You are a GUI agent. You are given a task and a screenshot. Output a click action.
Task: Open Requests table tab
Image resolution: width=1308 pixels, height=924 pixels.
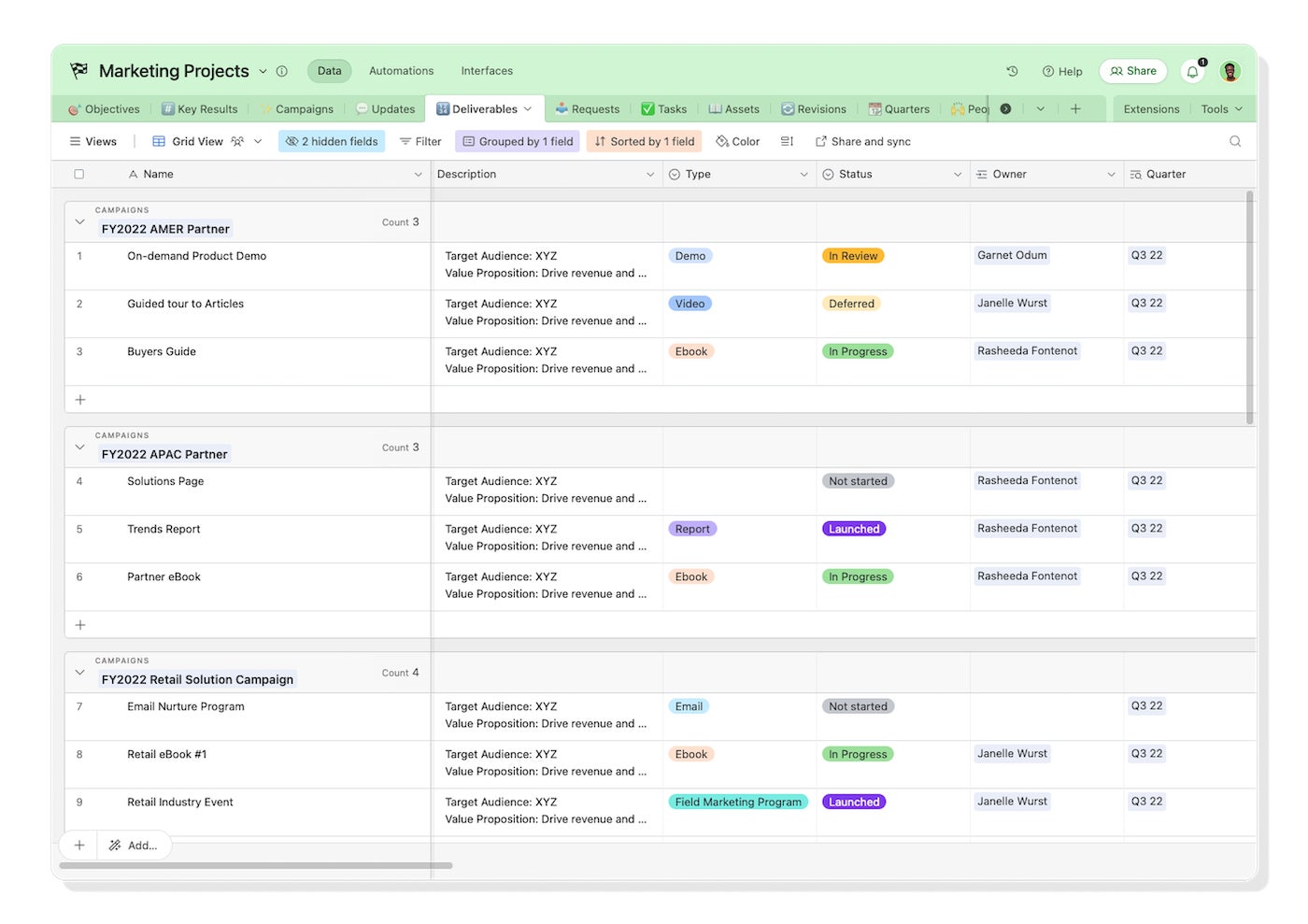(x=587, y=109)
